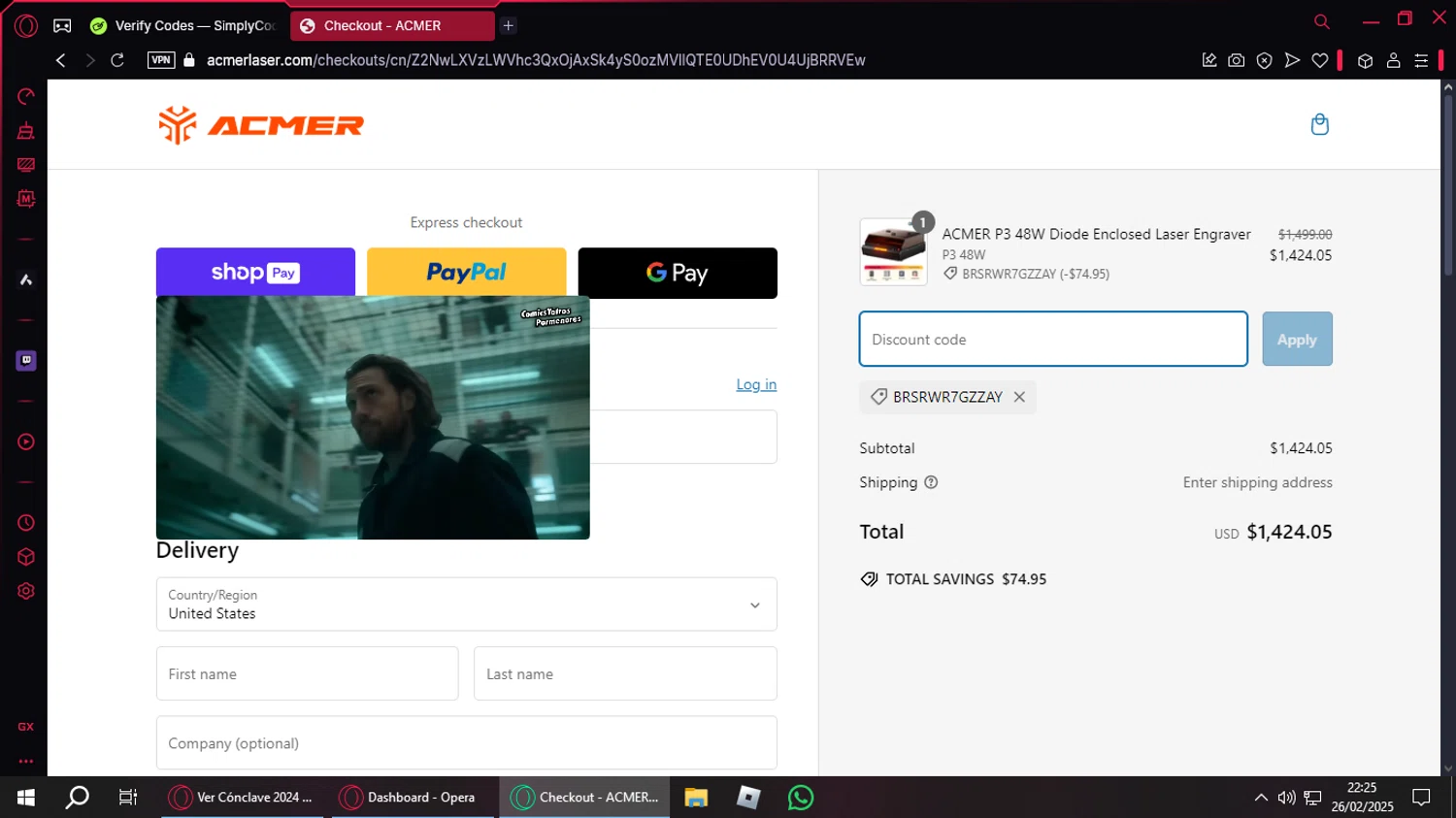Take a snapshot with camera icon
Screen dimensions: 1456x818
pos(1236,60)
